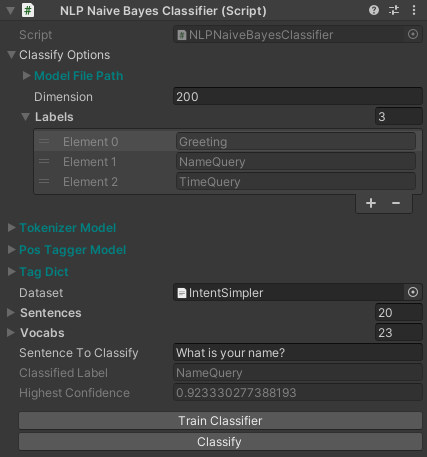
Task: Remove a label with the minus button
Action: coord(396,203)
